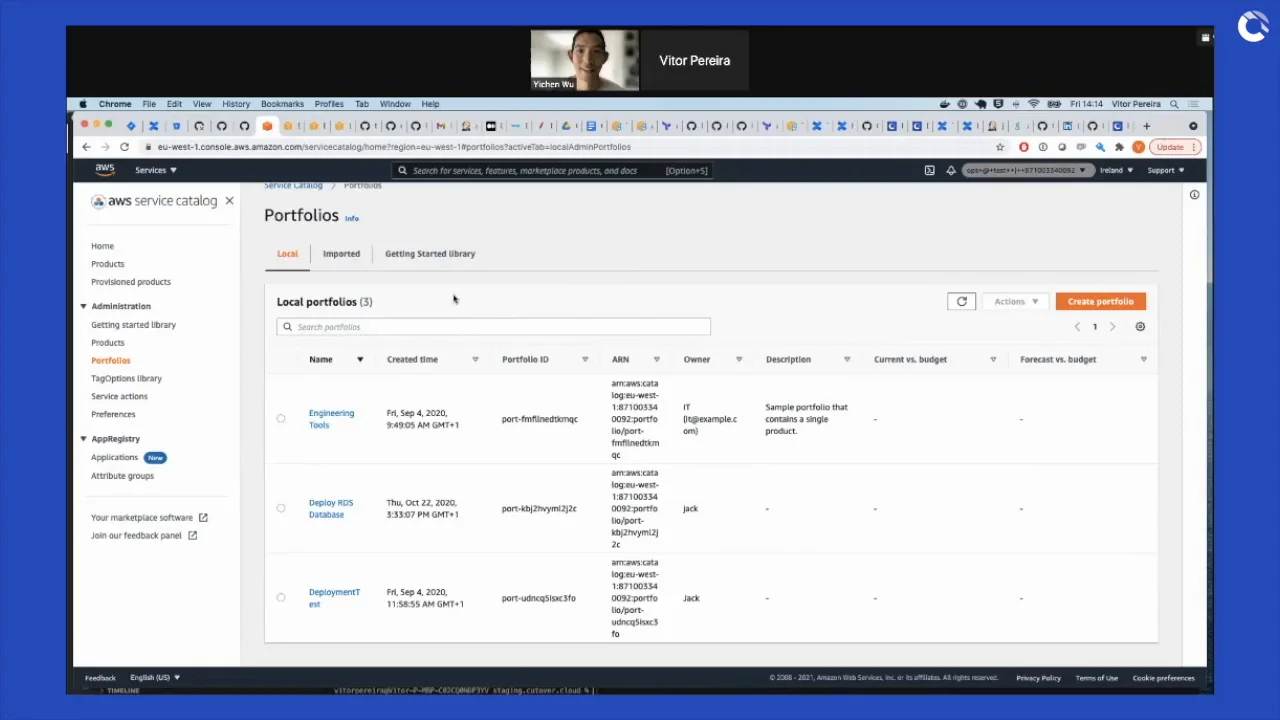Screen dimensions: 1280x720
Task: Click the AWS logo in console header
Action: point(105,170)
